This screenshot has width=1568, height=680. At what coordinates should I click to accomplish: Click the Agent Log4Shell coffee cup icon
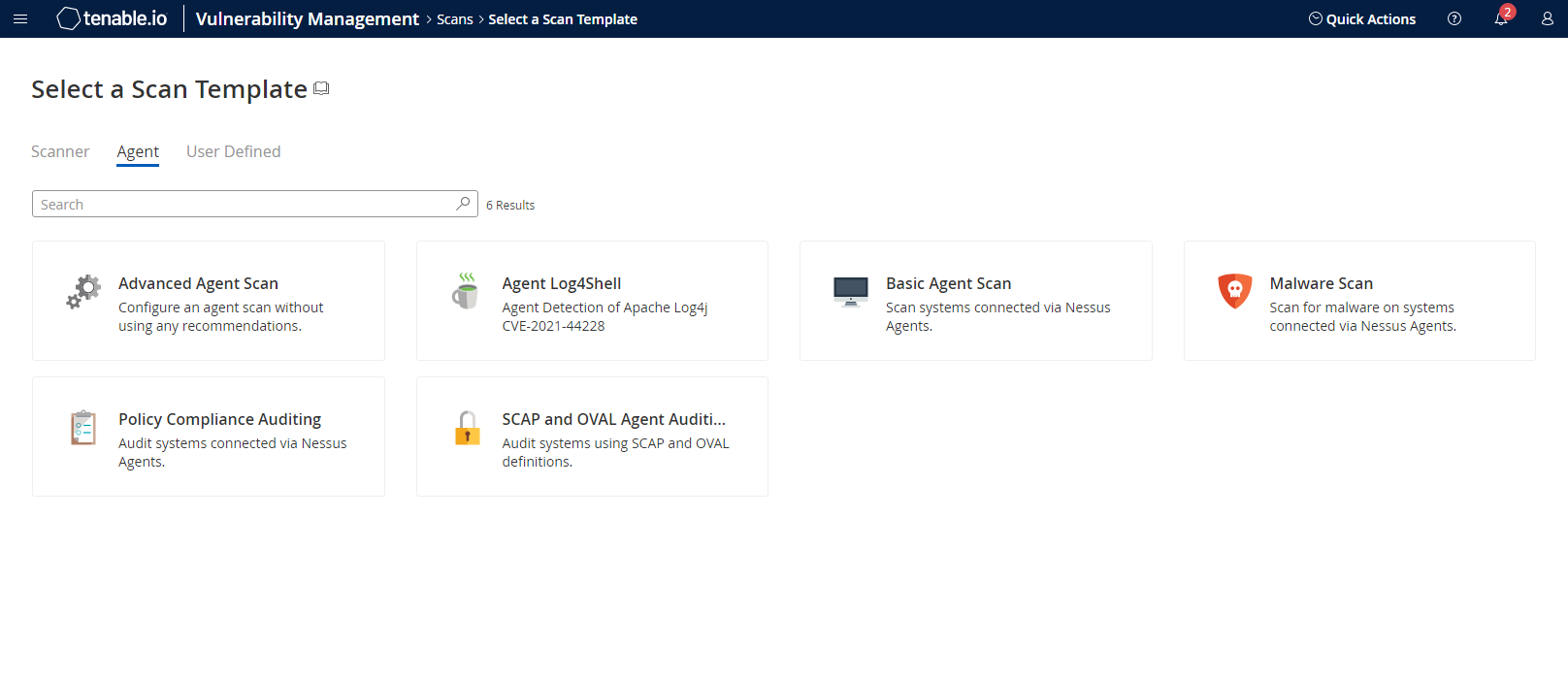click(467, 291)
